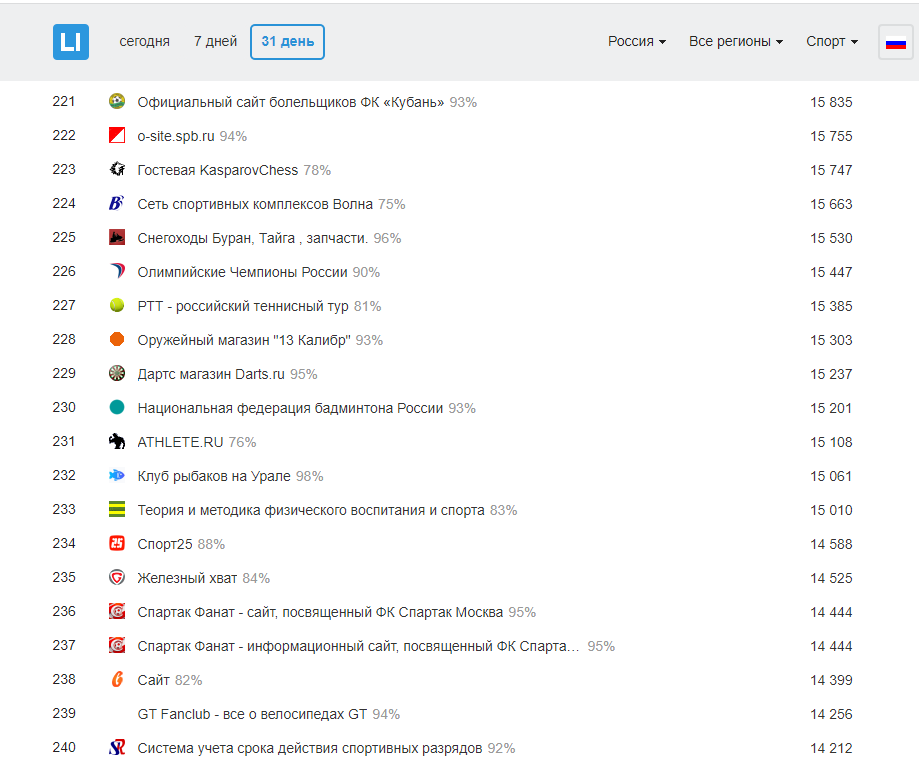Switch to the 7 дней period tab

[x=215, y=42]
